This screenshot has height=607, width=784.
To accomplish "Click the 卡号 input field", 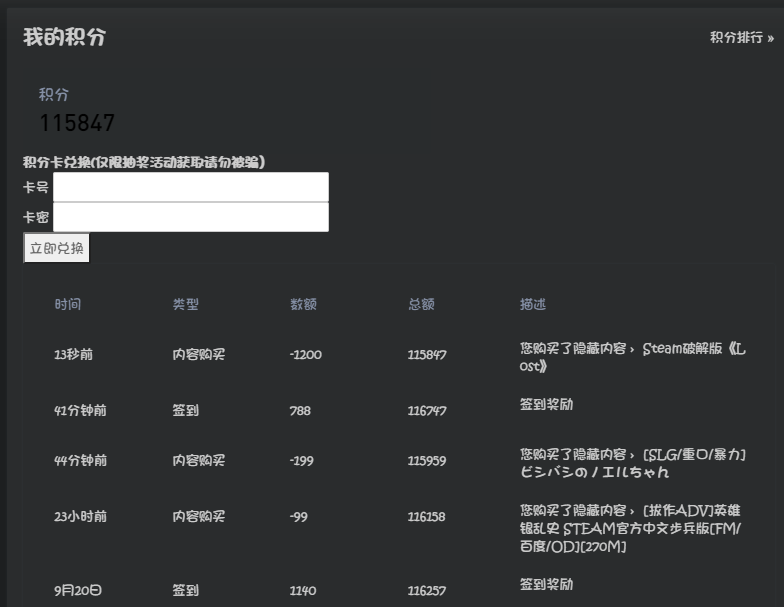I will [190, 187].
